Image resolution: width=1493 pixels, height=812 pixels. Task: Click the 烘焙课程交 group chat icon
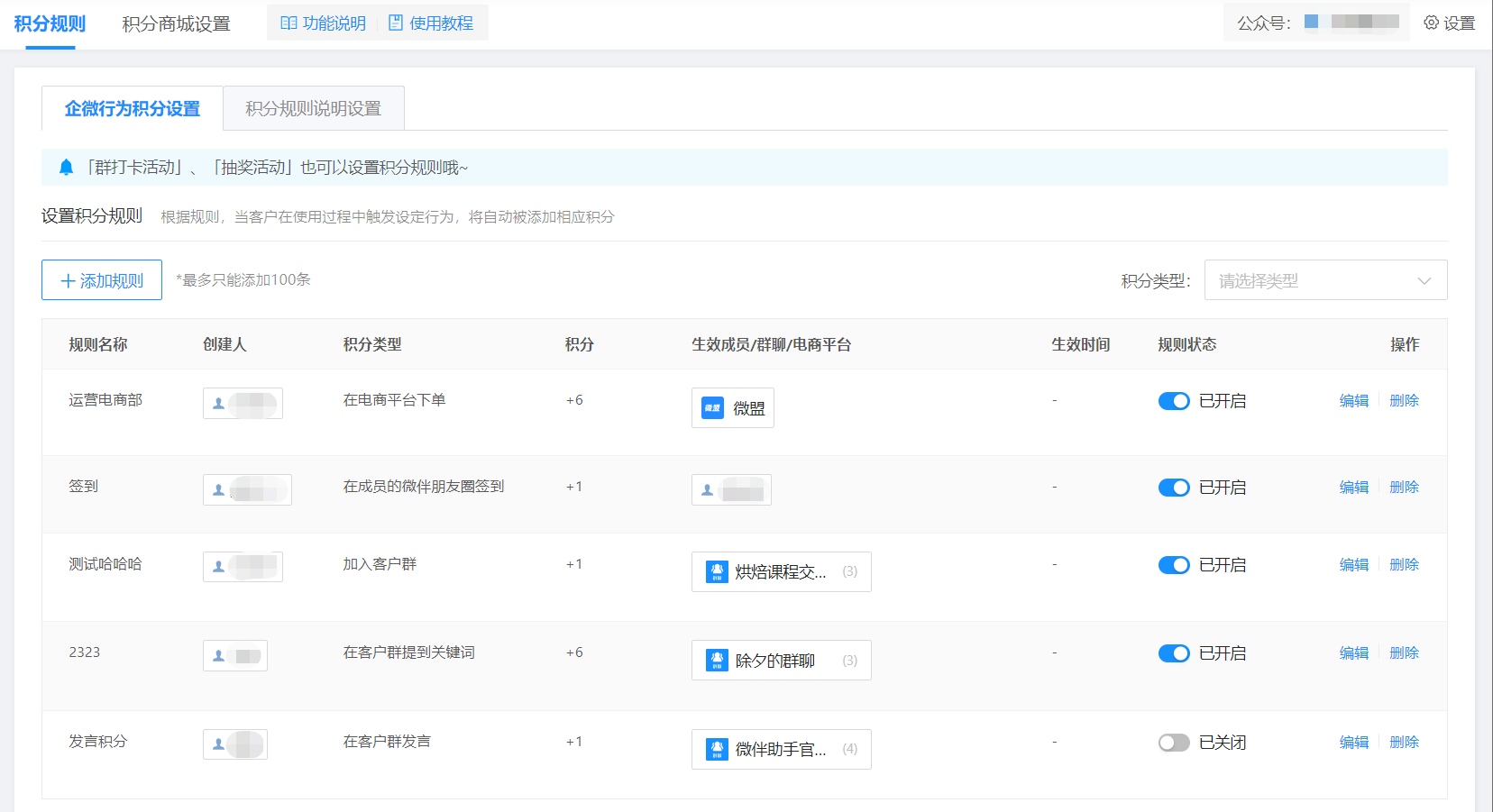(x=717, y=571)
